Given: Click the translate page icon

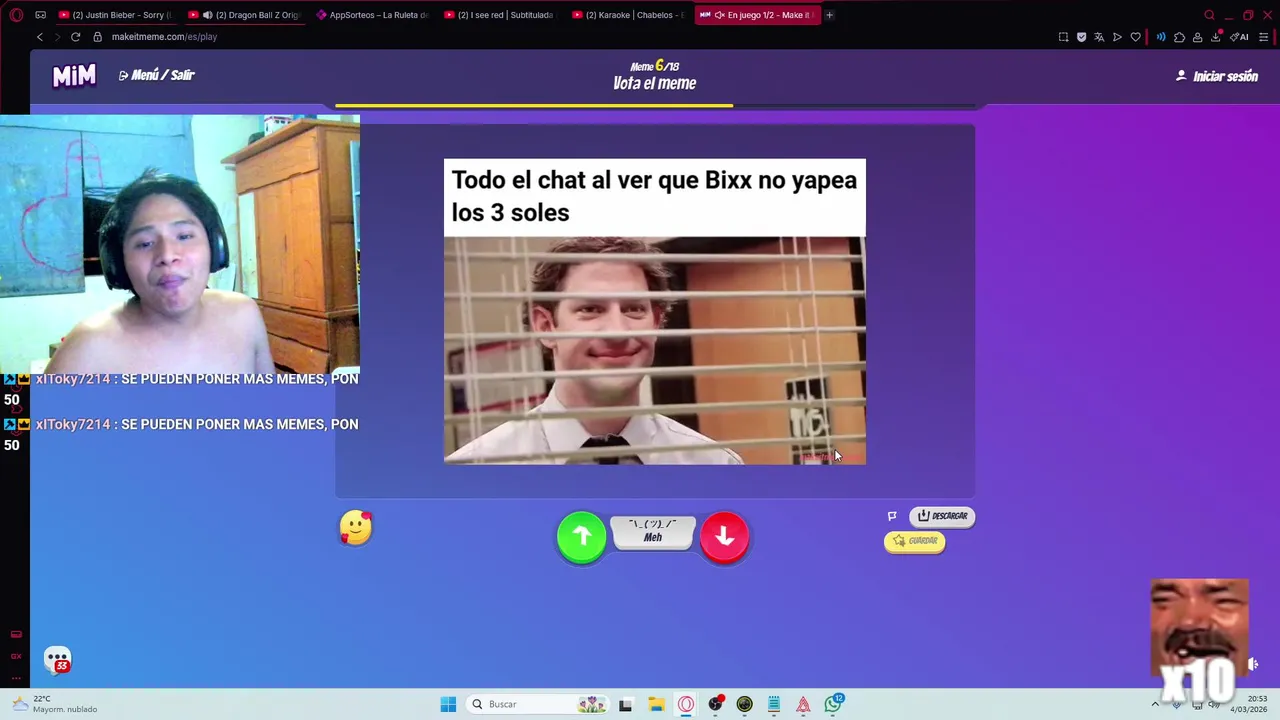Looking at the screenshot, I should point(1099,37).
